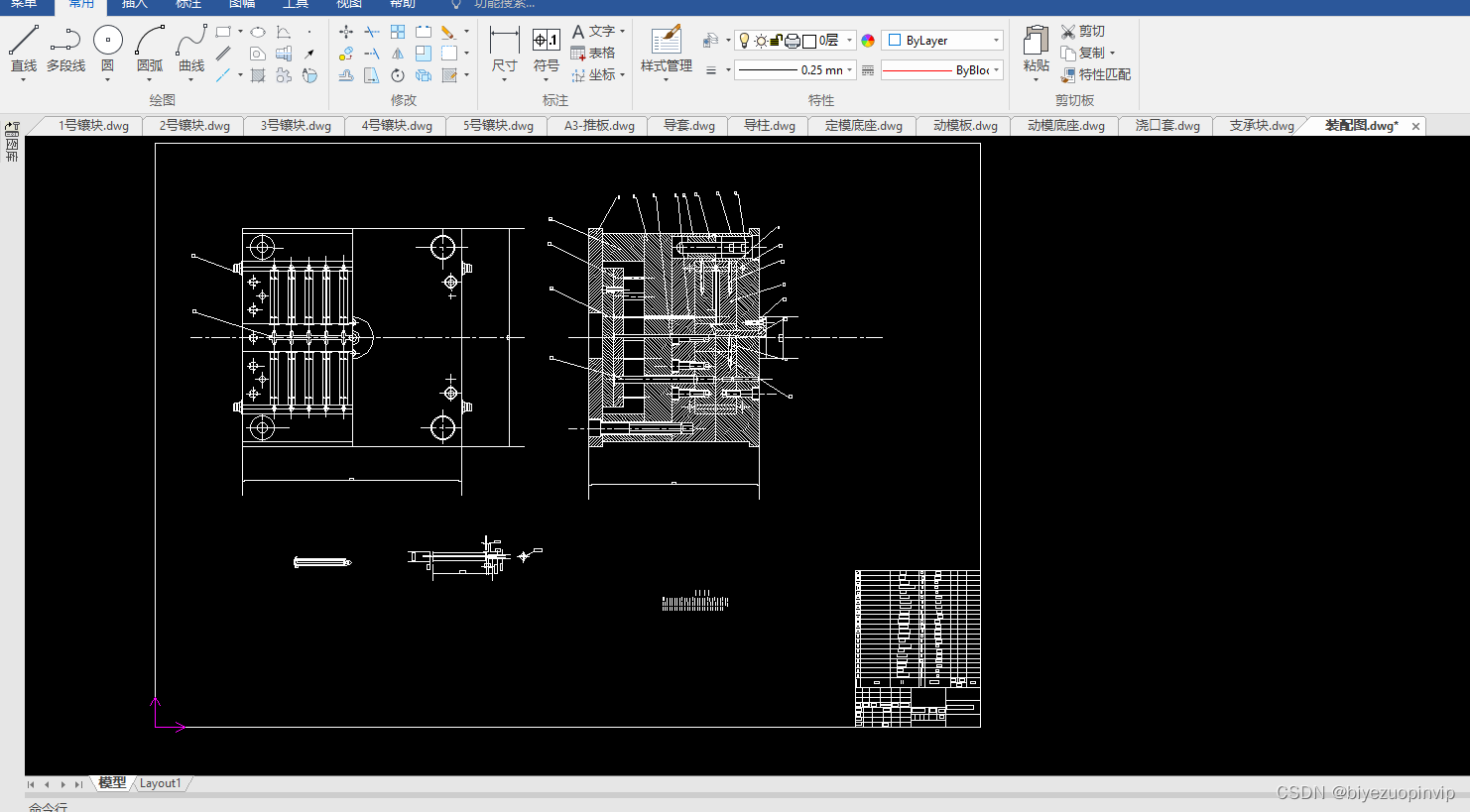
Task: Click the 样式管理 (Style manager) button
Action: point(666,50)
